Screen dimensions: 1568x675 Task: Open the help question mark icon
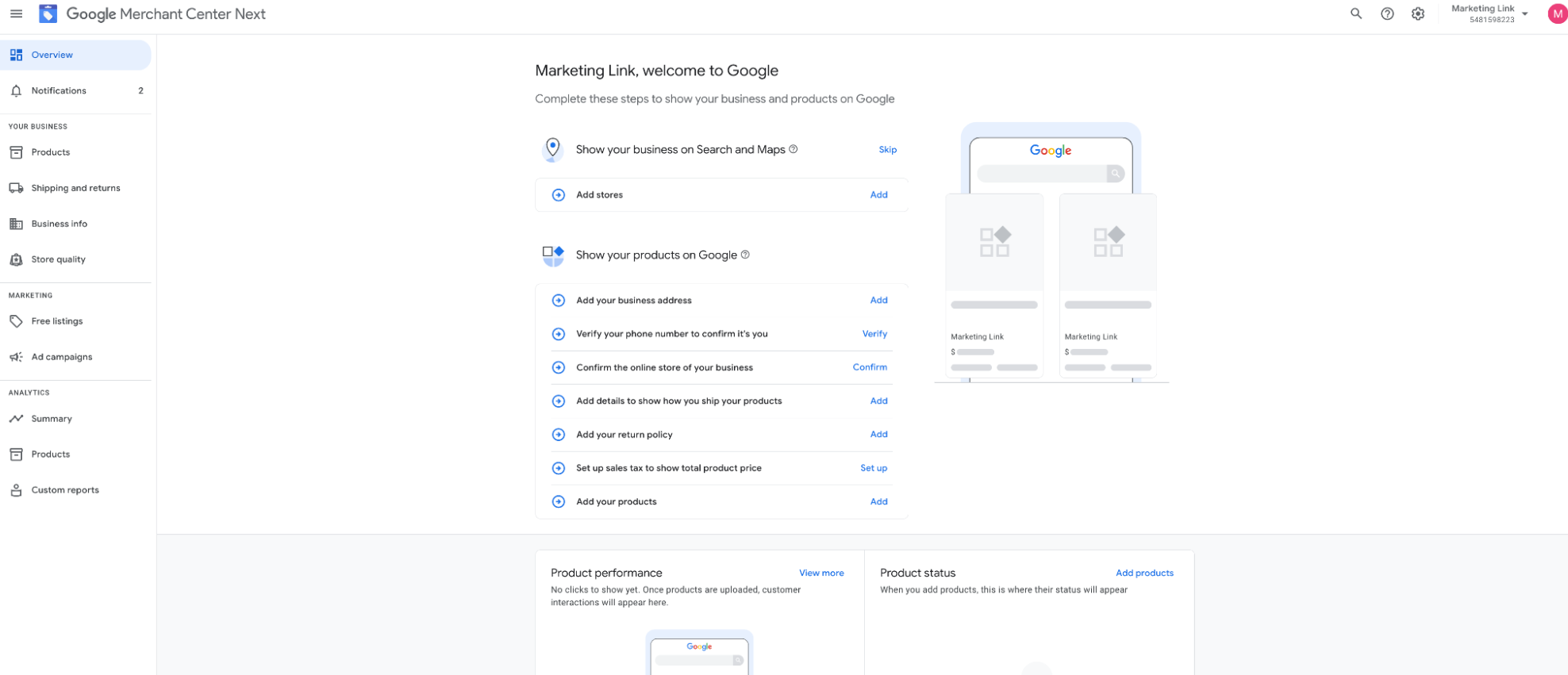click(1387, 13)
